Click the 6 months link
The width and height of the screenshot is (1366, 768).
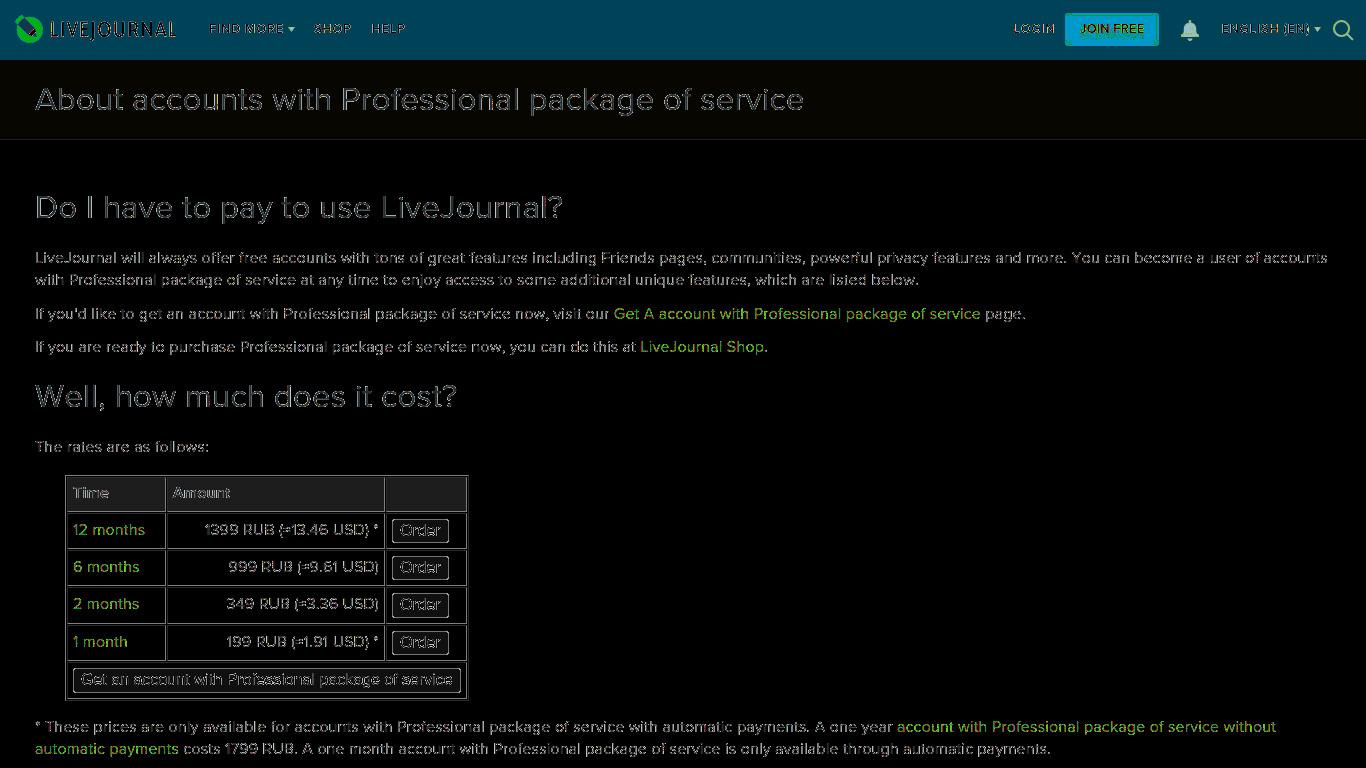click(x=106, y=567)
